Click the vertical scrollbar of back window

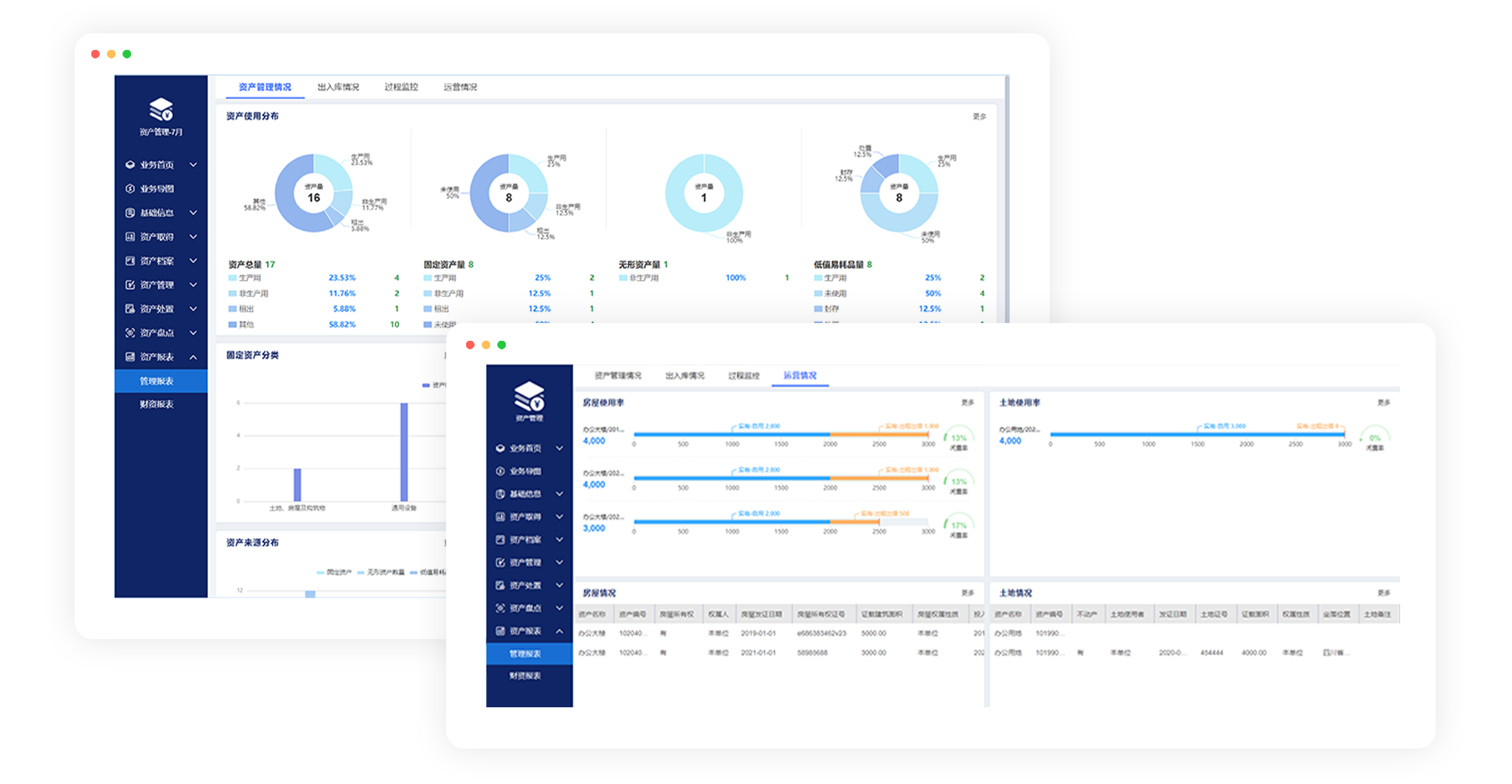pos(1007,200)
